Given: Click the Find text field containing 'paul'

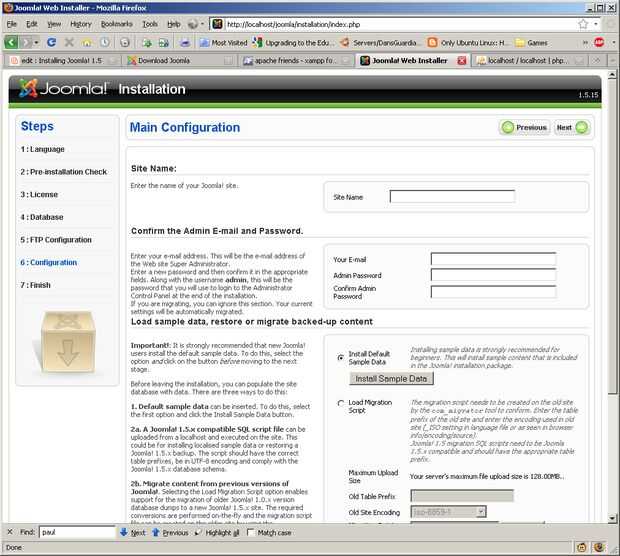Looking at the screenshot, I should [77, 532].
